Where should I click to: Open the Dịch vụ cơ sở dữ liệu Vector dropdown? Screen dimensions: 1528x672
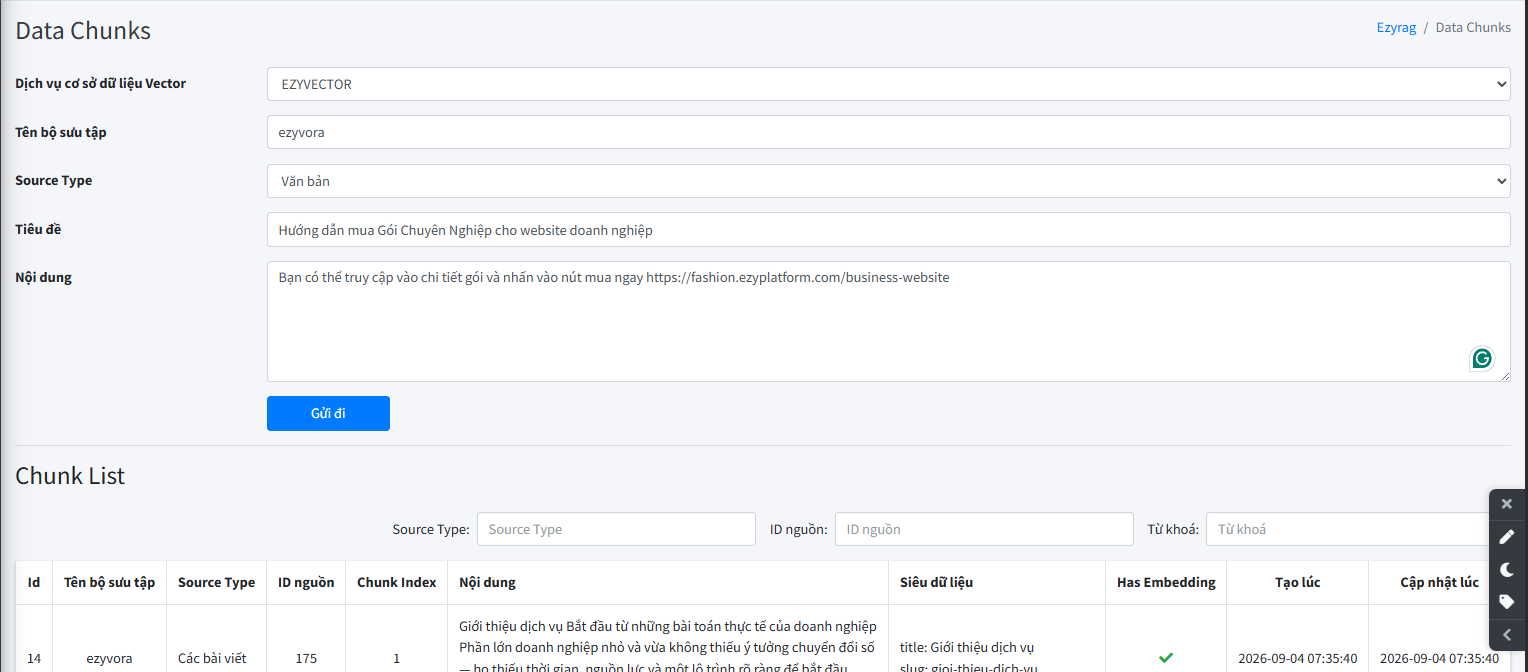pos(888,84)
